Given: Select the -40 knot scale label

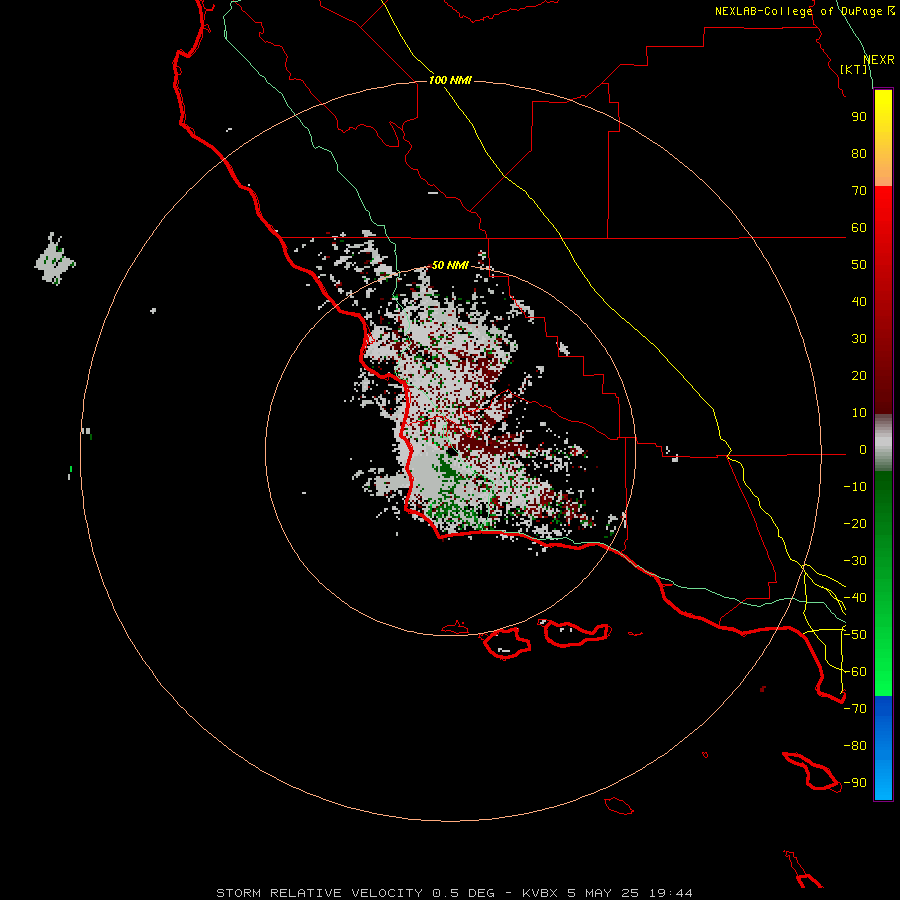Looking at the screenshot, I should (x=855, y=598).
